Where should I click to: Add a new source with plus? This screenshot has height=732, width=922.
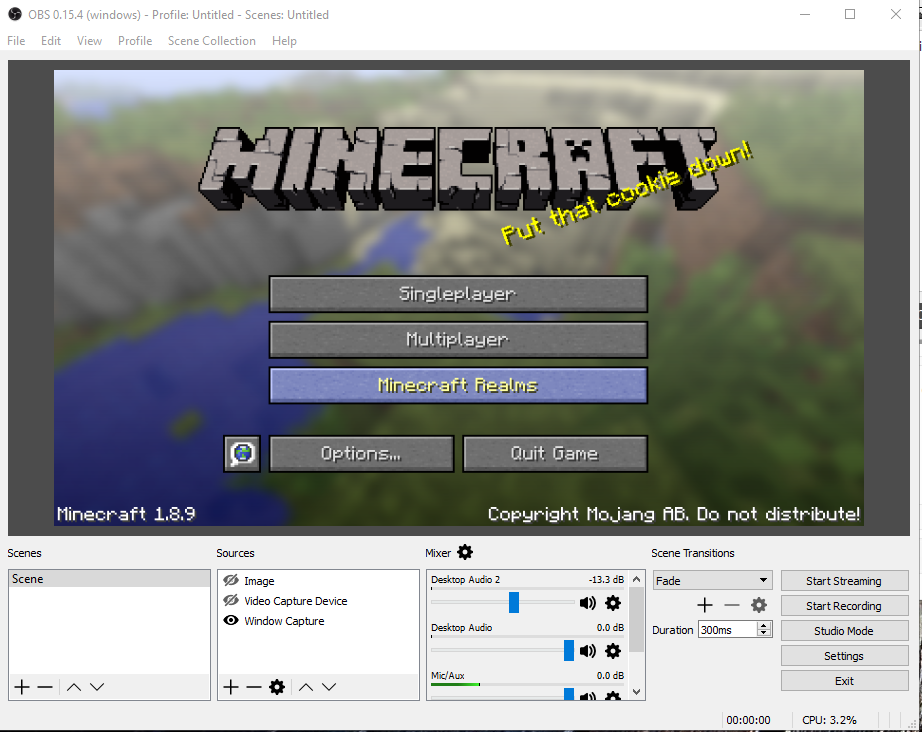[231, 687]
